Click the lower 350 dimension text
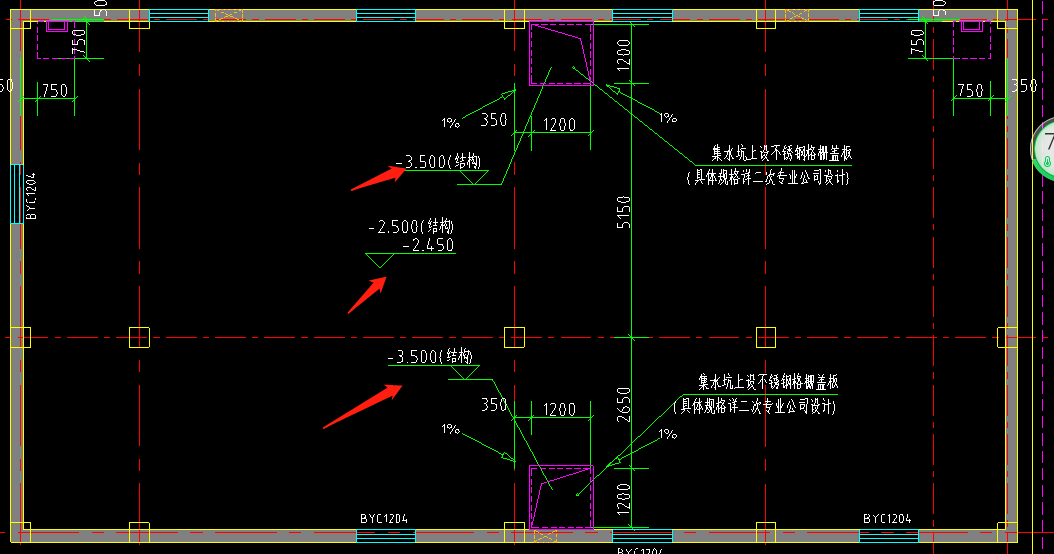Screen dimensions: 1054x554 [x=494, y=404]
